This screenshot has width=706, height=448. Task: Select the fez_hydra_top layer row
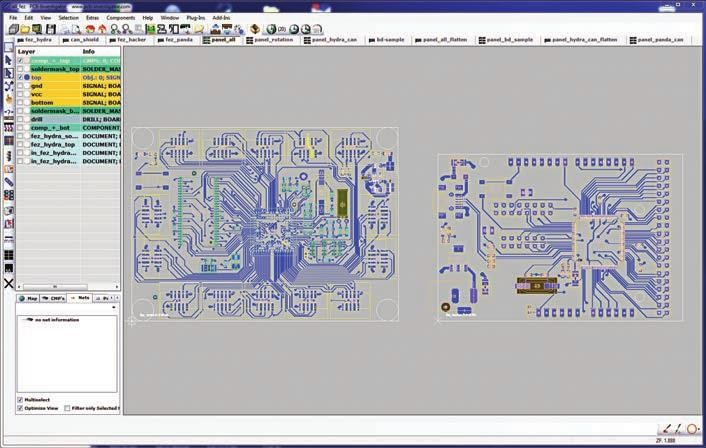point(68,145)
